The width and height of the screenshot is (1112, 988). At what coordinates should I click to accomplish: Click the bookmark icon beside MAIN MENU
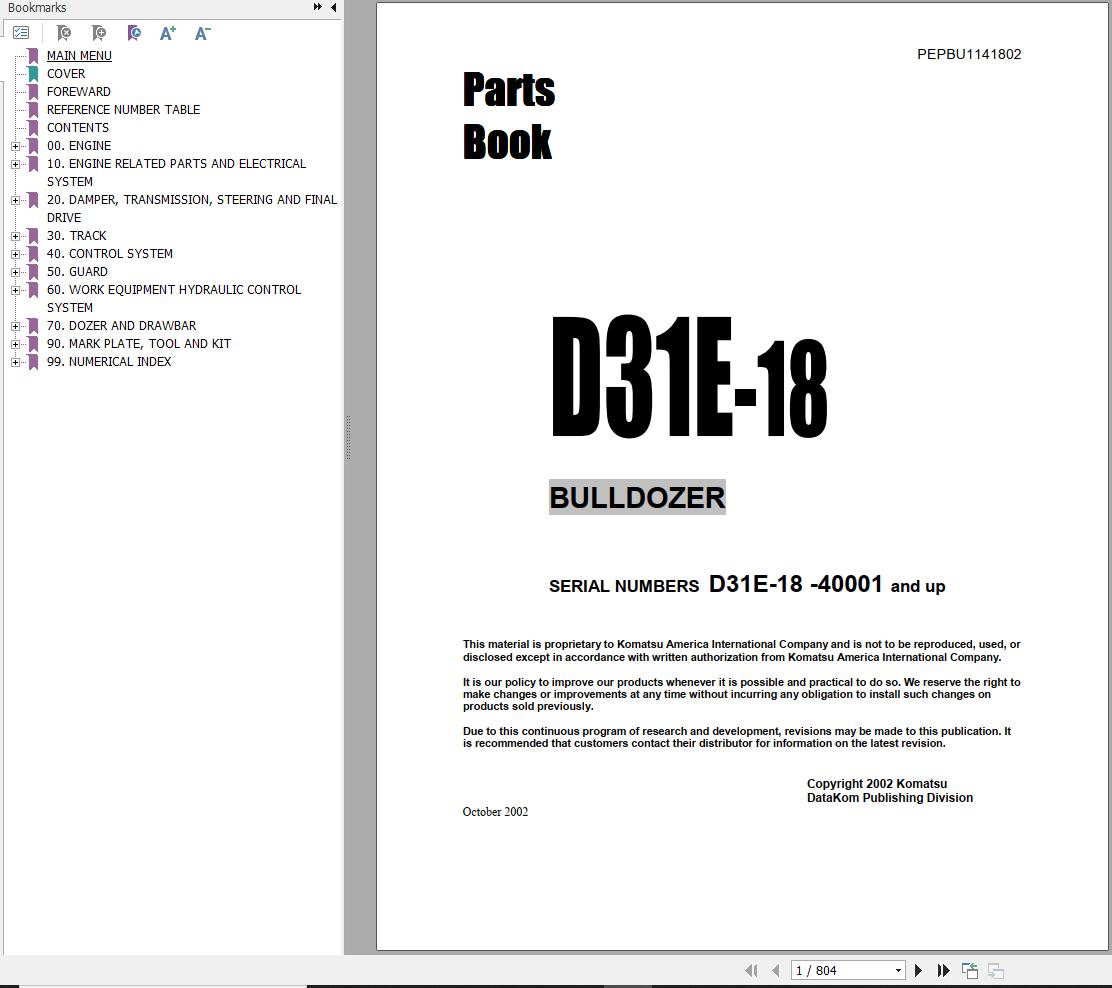coord(33,56)
